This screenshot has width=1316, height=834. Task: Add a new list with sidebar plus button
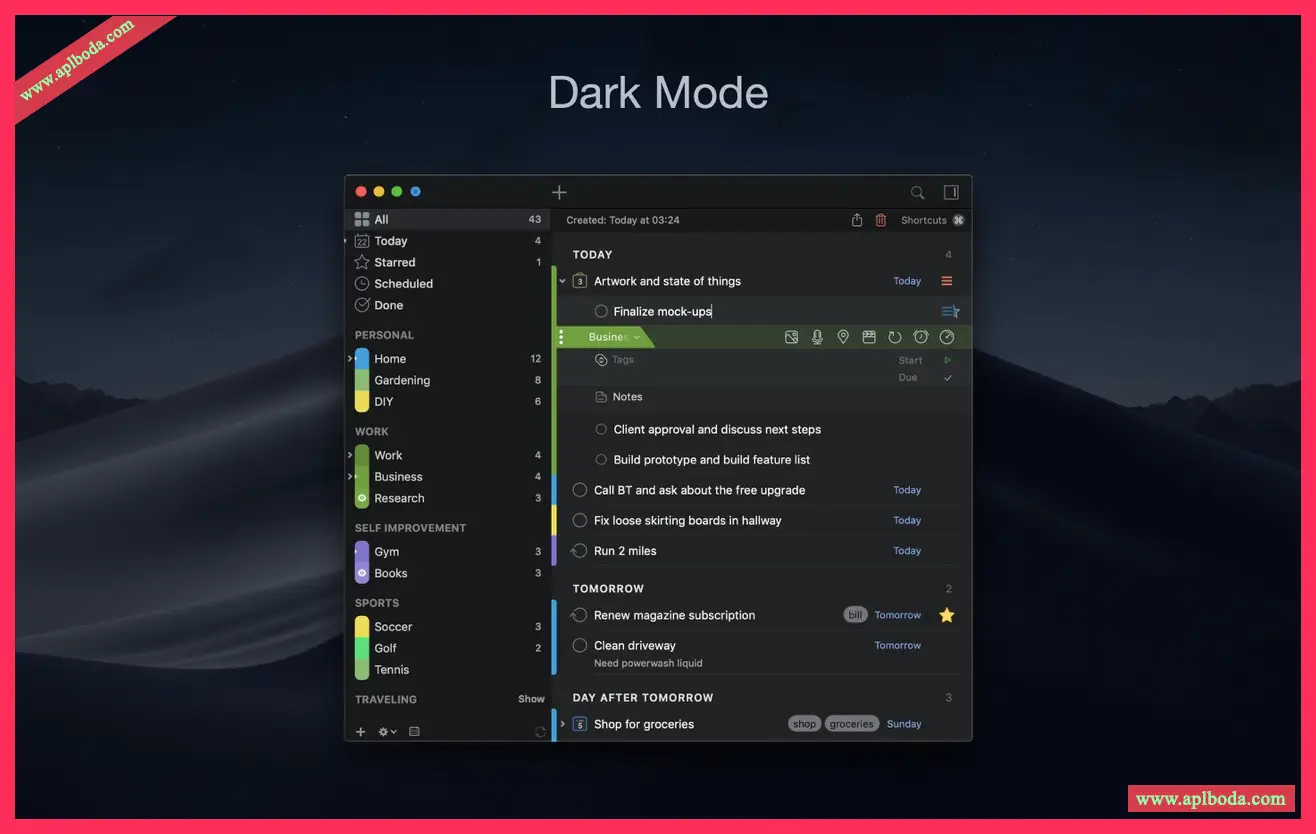[x=361, y=732]
